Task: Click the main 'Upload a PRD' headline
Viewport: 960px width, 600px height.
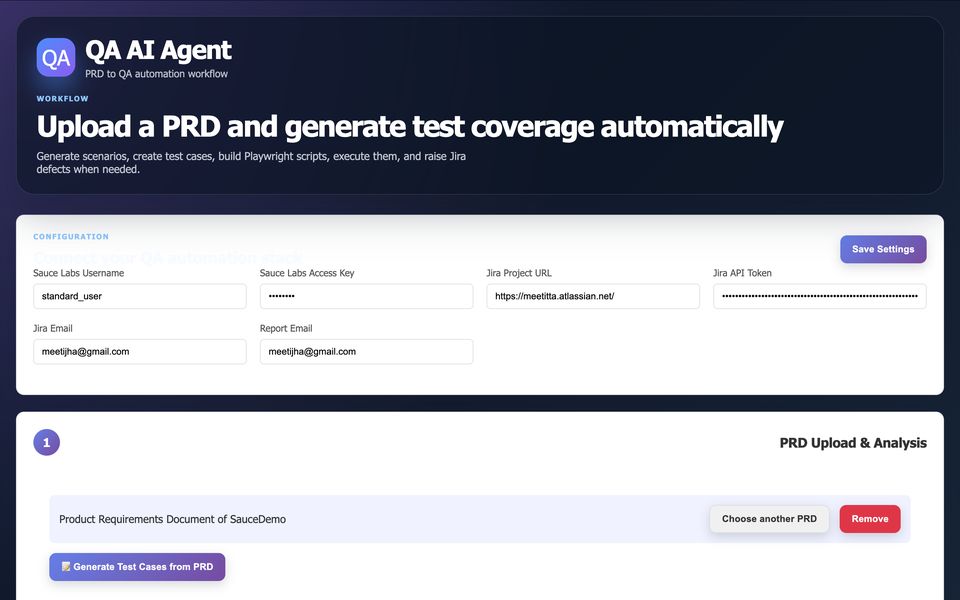Action: pyautogui.click(x=410, y=127)
